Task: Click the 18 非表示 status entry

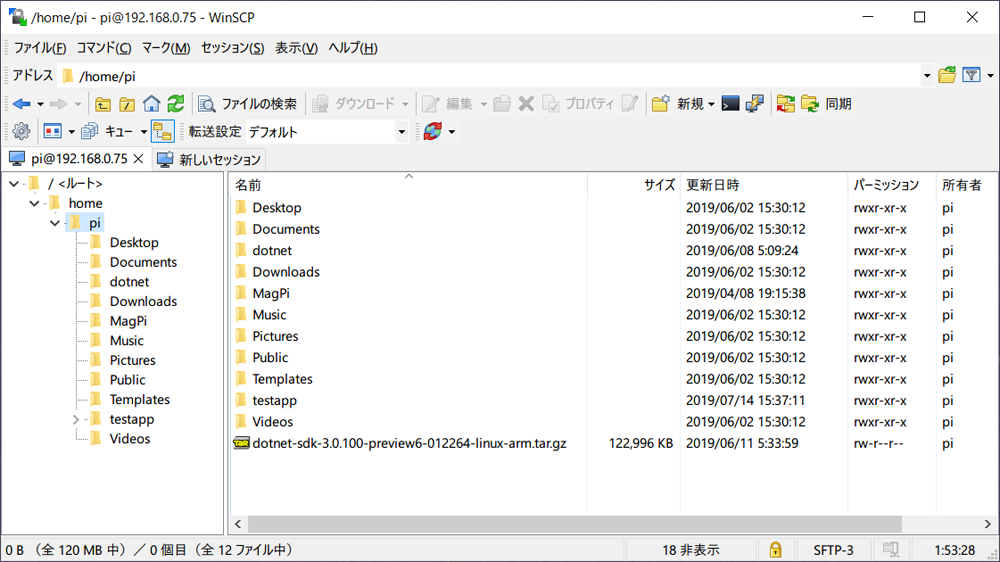Action: coord(691,550)
